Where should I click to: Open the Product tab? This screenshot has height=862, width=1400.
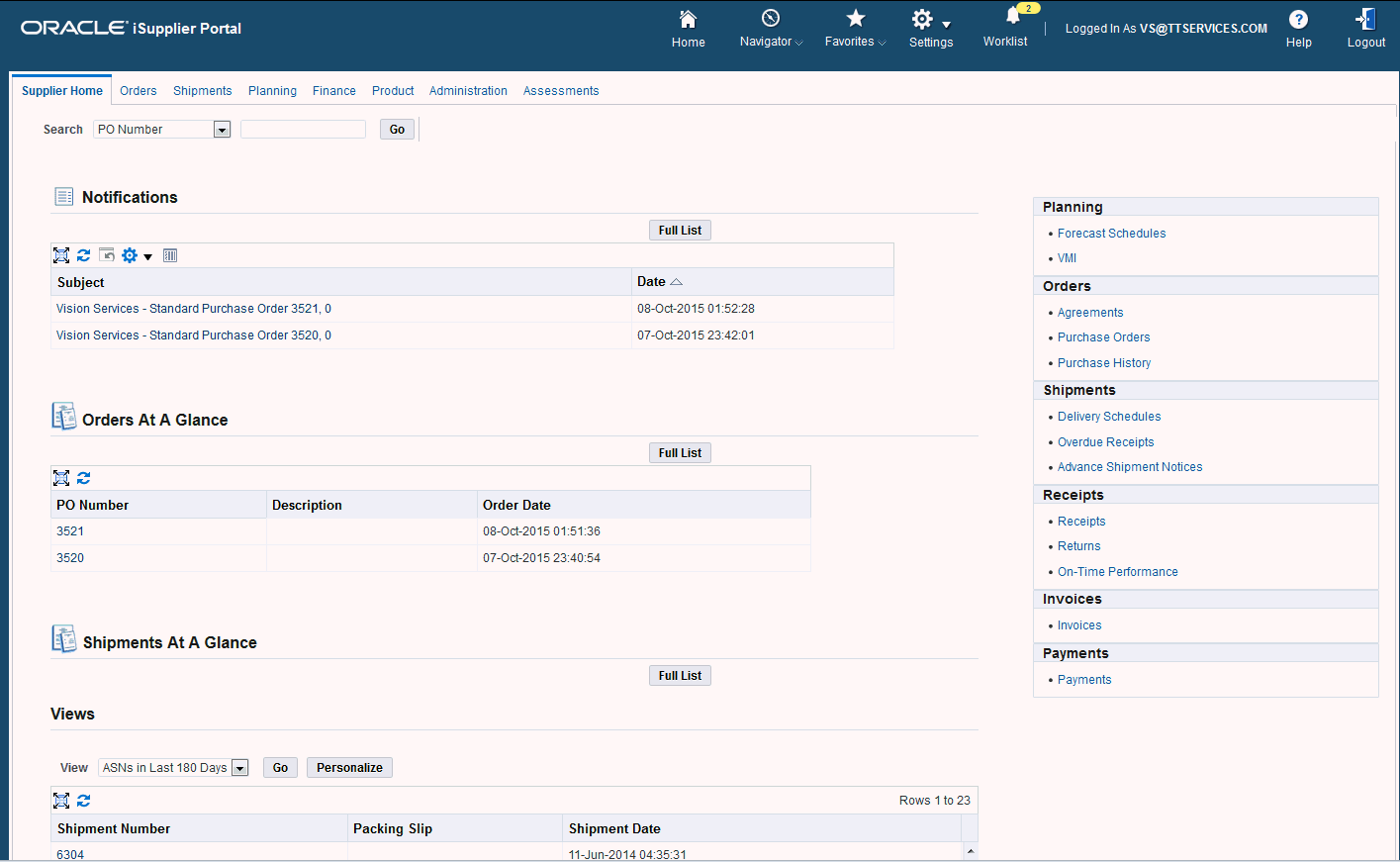[x=393, y=91]
